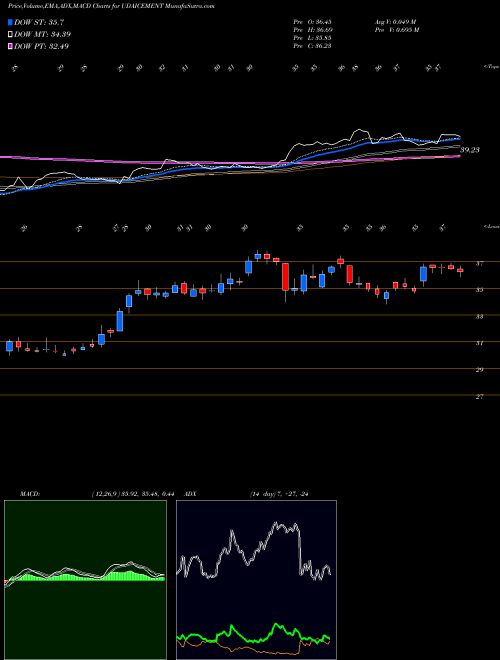
Task: Select the 'DOW PT: 32.49' legend text
Action: coord(42,46)
